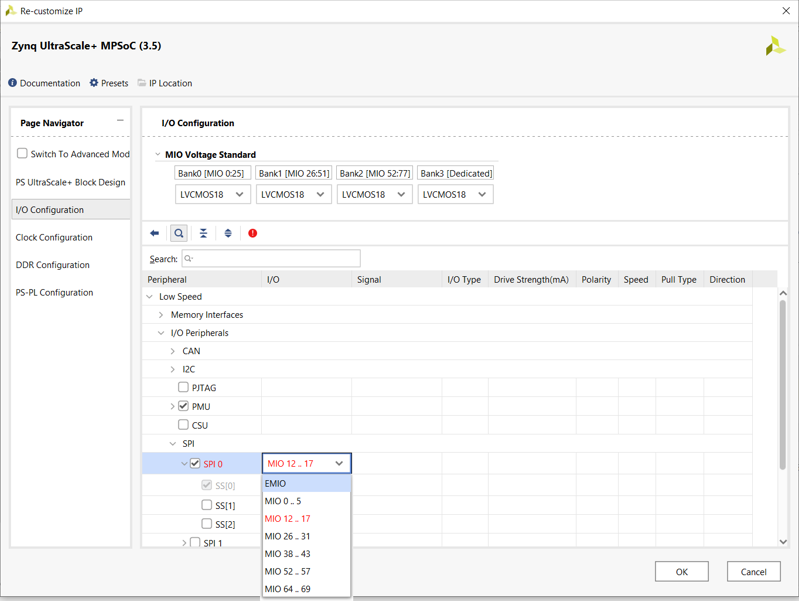Expand the CAN peripheral node

click(172, 351)
